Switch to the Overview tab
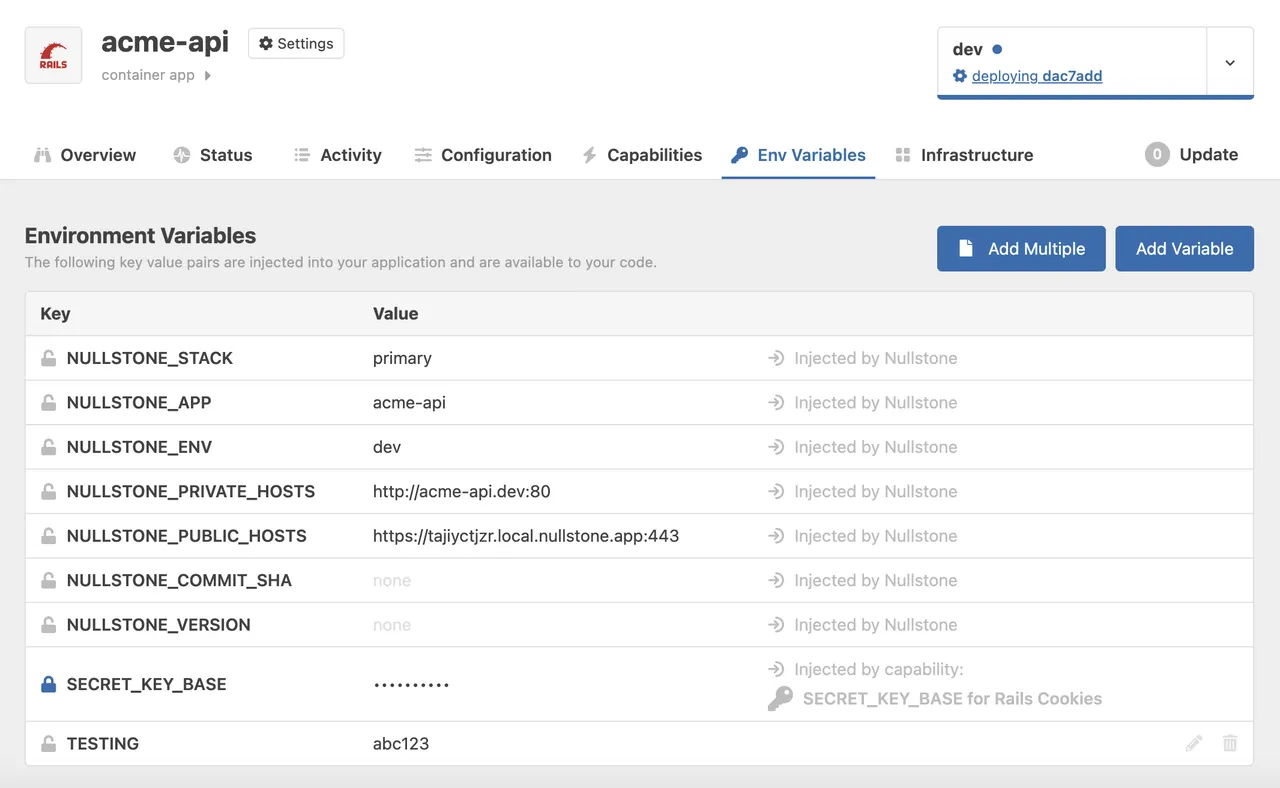The height and width of the screenshot is (788, 1280). [x=85, y=155]
